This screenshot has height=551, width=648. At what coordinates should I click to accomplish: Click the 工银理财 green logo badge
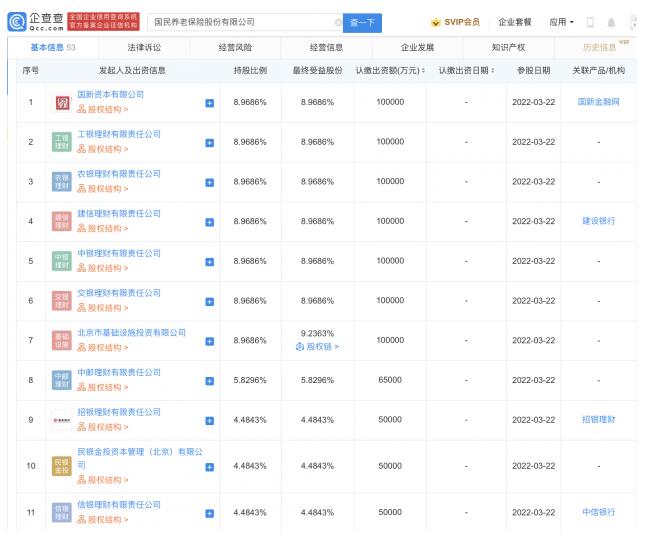click(61, 141)
